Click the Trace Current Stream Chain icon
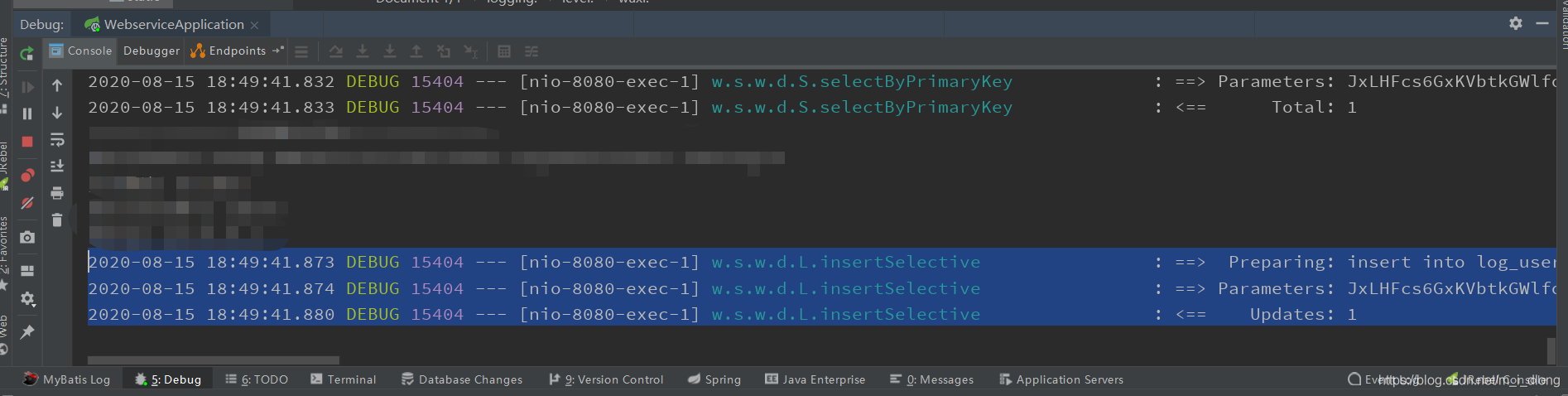Viewport: 1568px width, 396px height. pyautogui.click(x=531, y=51)
